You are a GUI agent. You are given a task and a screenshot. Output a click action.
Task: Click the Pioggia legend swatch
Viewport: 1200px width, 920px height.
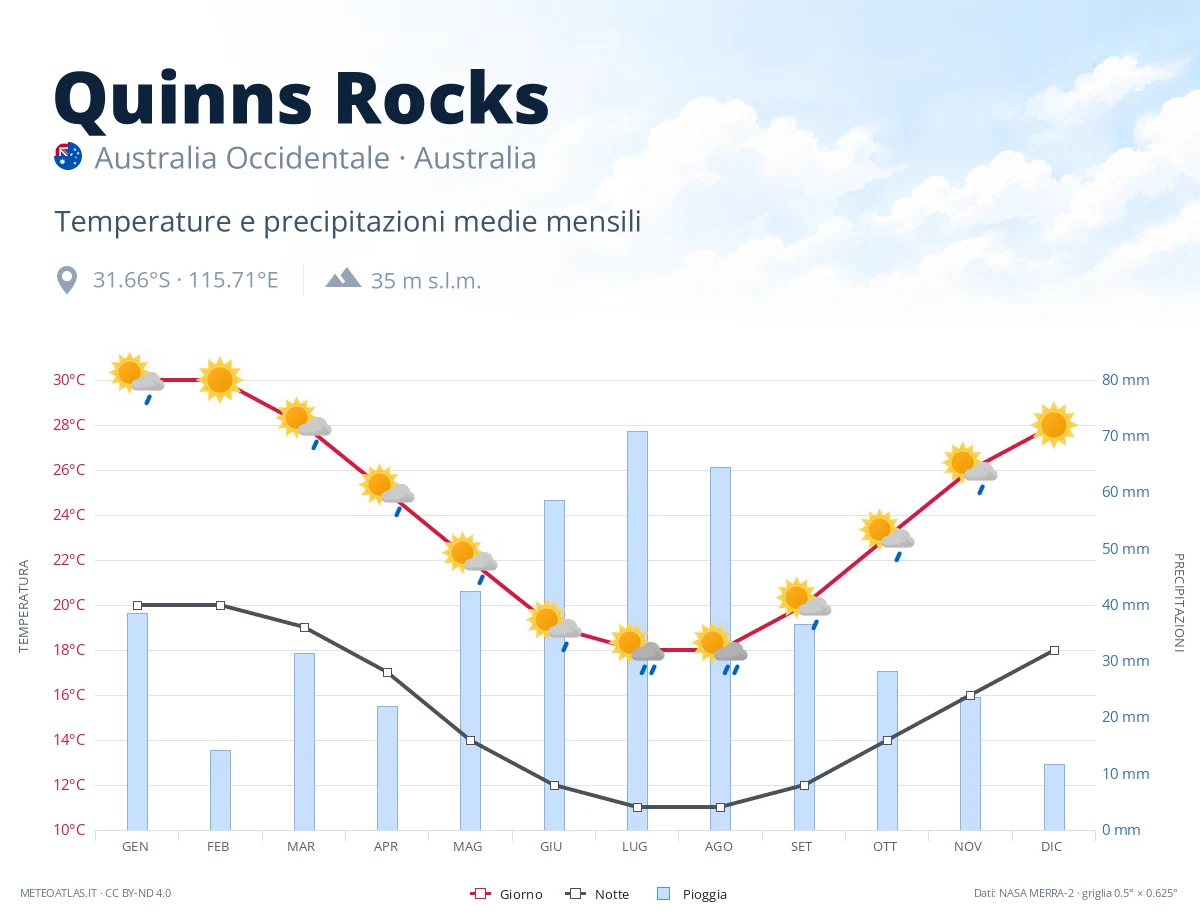[665, 894]
